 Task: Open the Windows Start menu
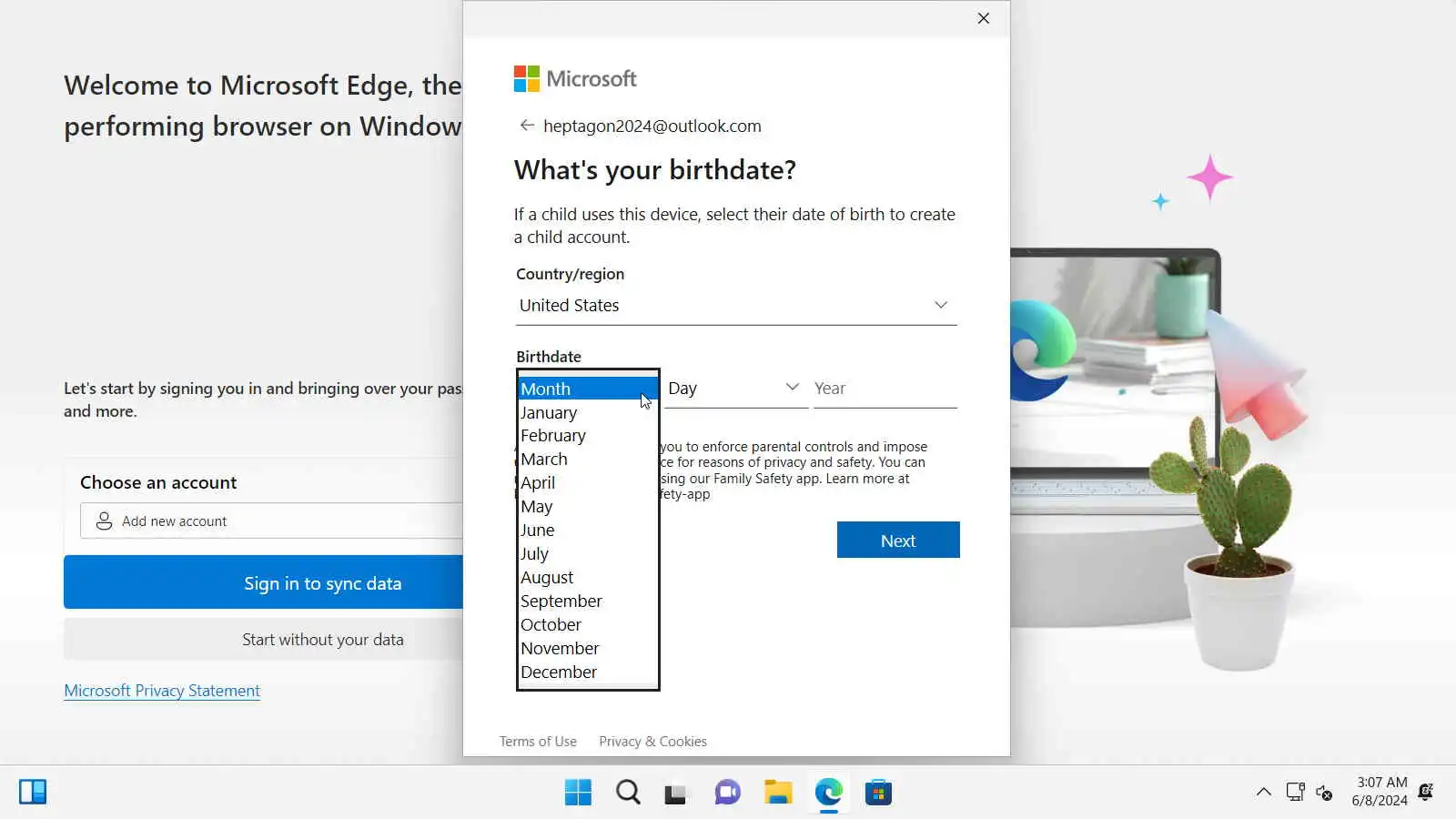[x=578, y=793]
